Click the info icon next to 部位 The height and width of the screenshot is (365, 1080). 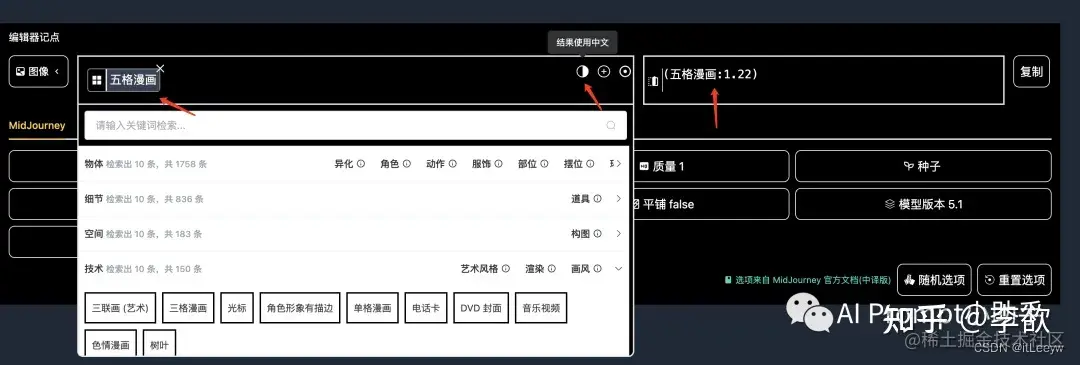[x=544, y=164]
